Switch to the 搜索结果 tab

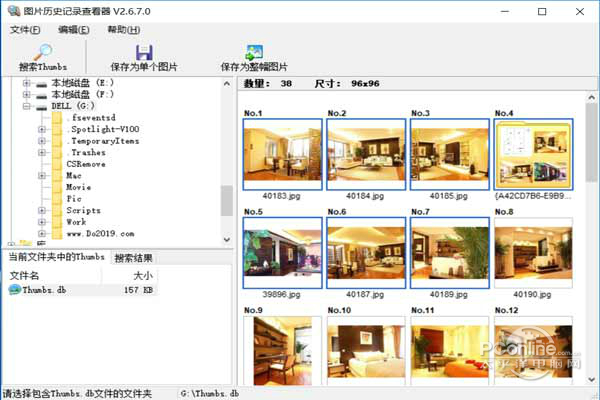click(x=133, y=258)
